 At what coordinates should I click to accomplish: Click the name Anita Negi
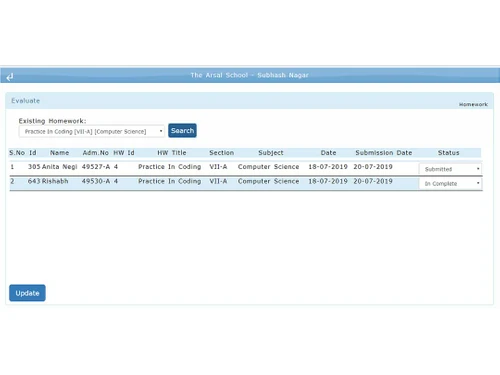(x=60, y=167)
